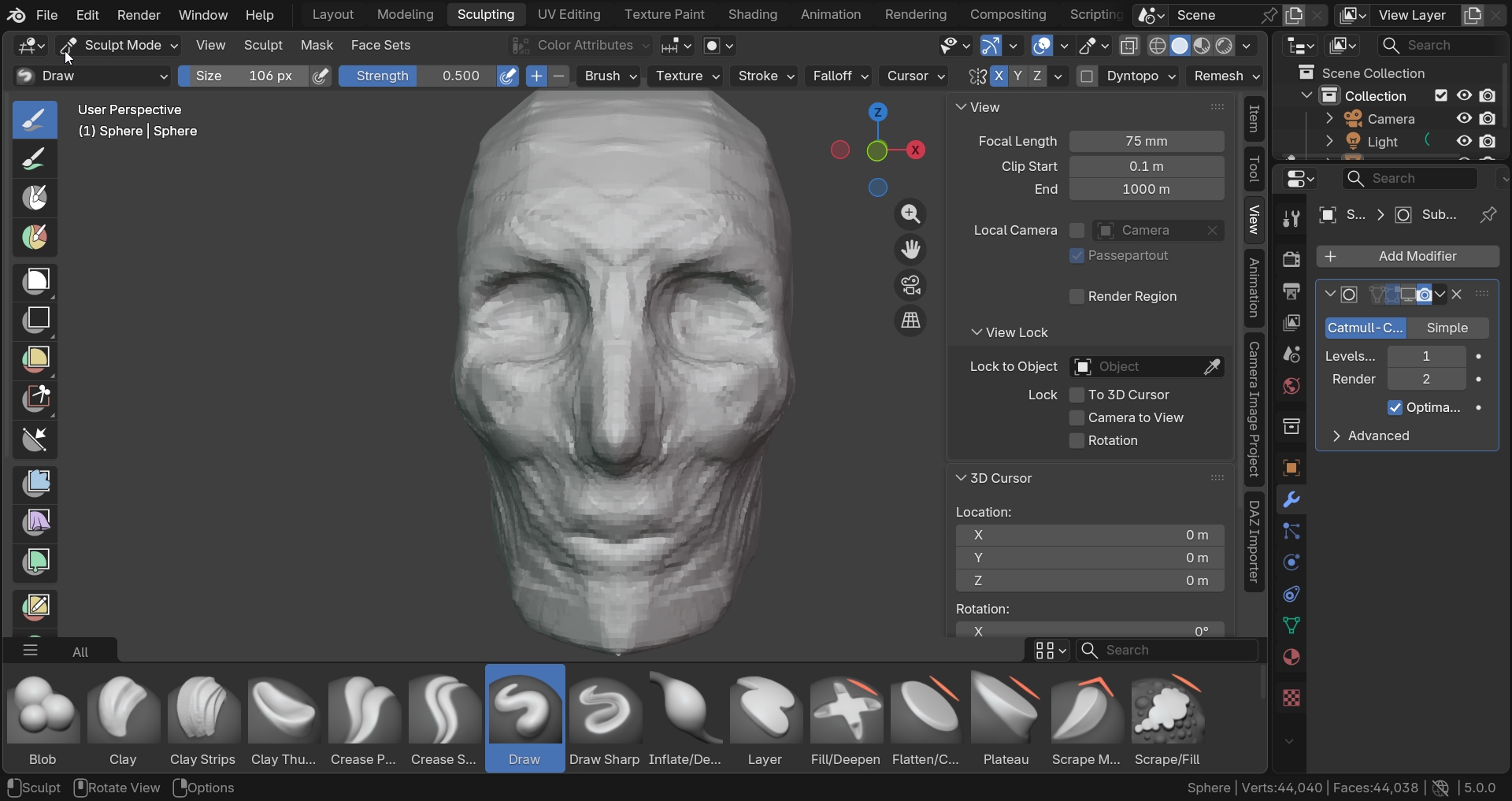The image size is (1512, 801).
Task: Select the Blob brush
Action: (x=43, y=712)
